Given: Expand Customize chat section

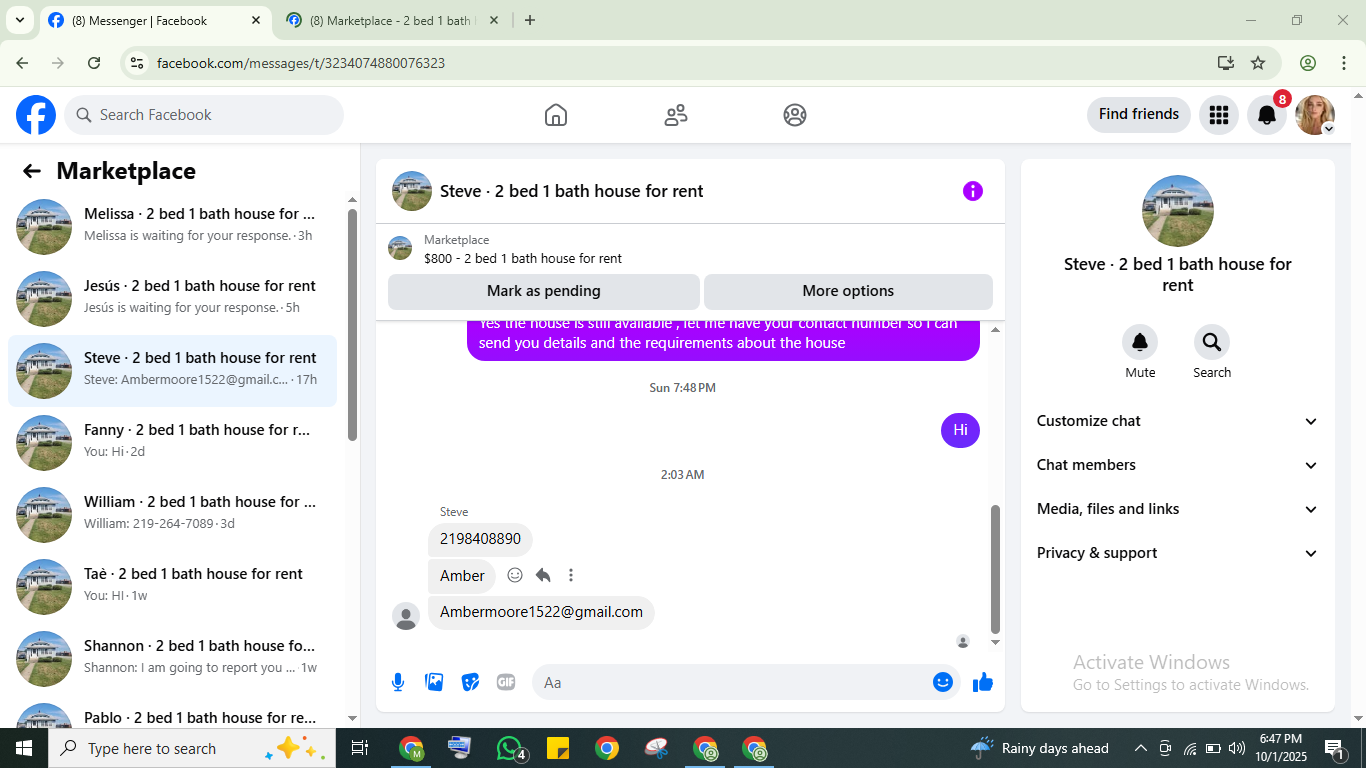Looking at the screenshot, I should [x=1178, y=421].
